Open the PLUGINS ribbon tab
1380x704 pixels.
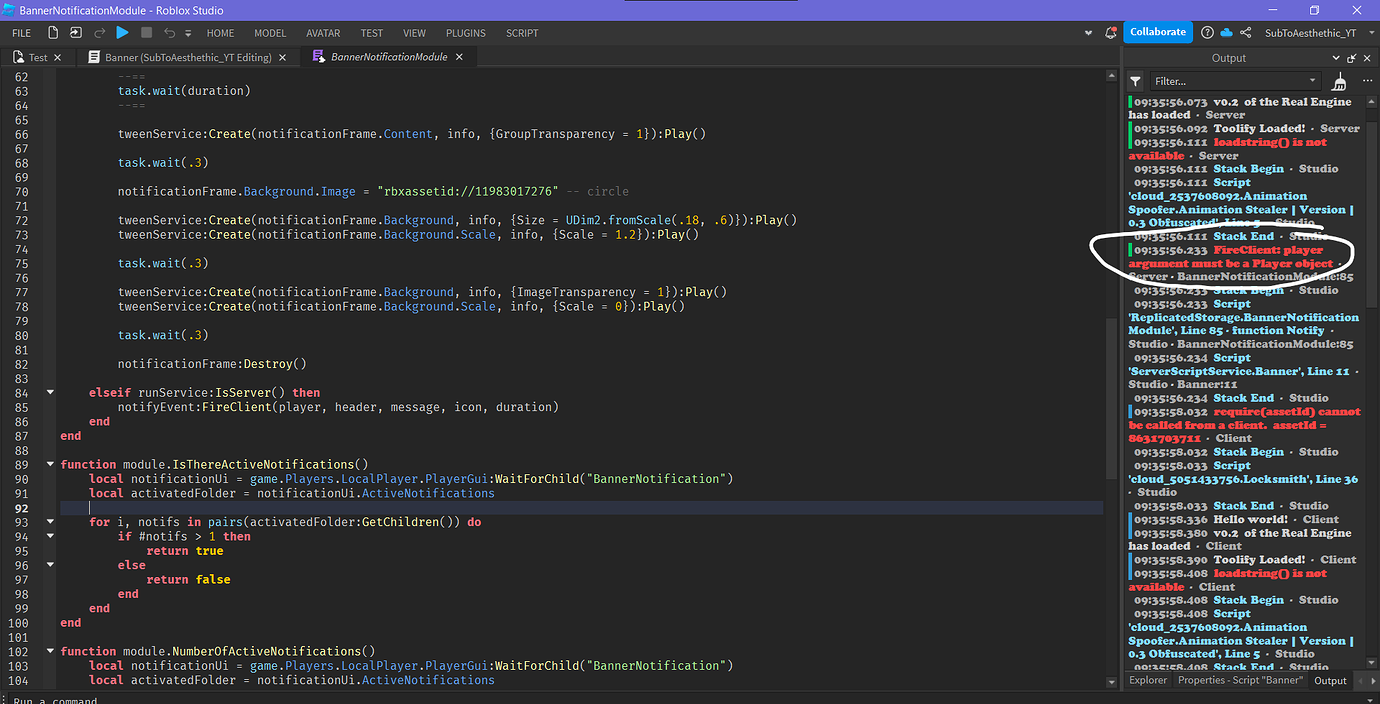click(x=466, y=33)
